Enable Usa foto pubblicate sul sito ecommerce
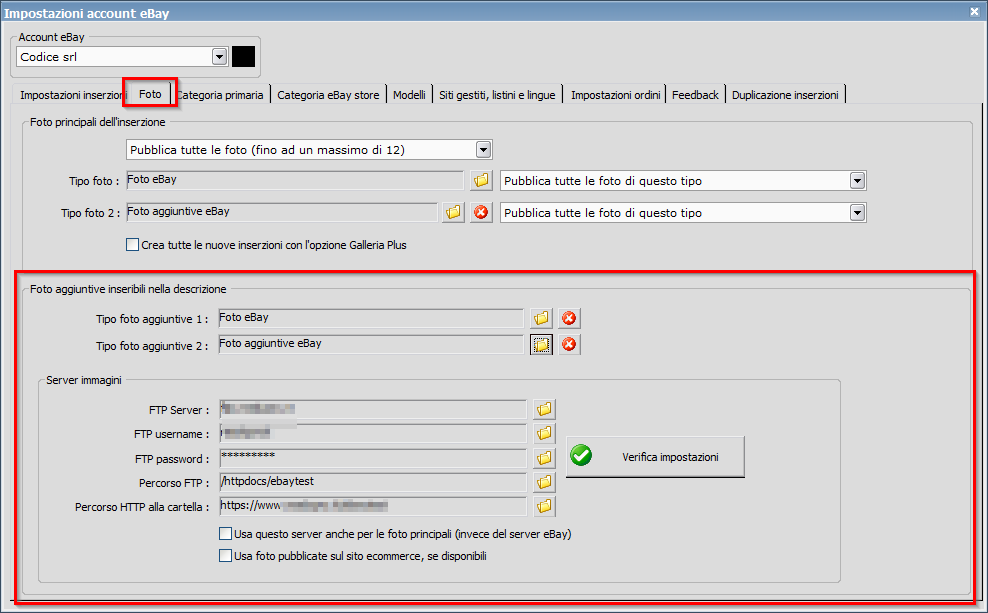The image size is (988, 613). tap(226, 555)
